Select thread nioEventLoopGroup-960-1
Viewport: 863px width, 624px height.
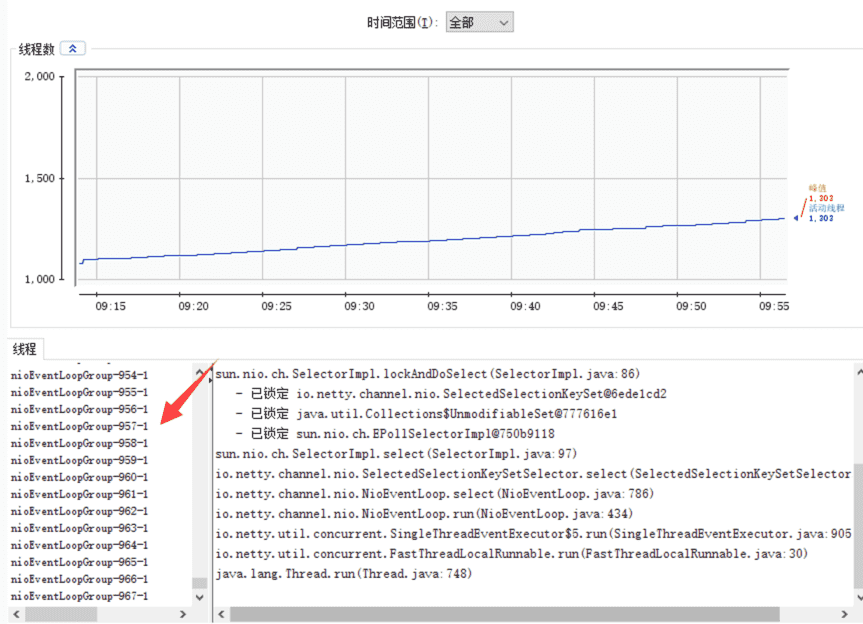80,477
